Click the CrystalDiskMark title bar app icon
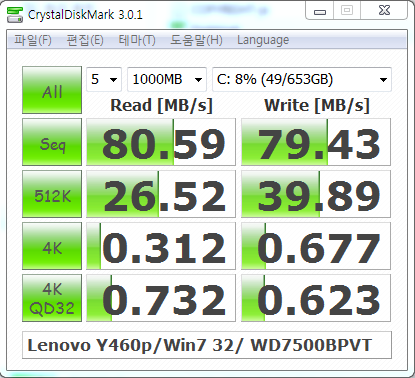This screenshot has width=415, height=378. pos(15,14)
